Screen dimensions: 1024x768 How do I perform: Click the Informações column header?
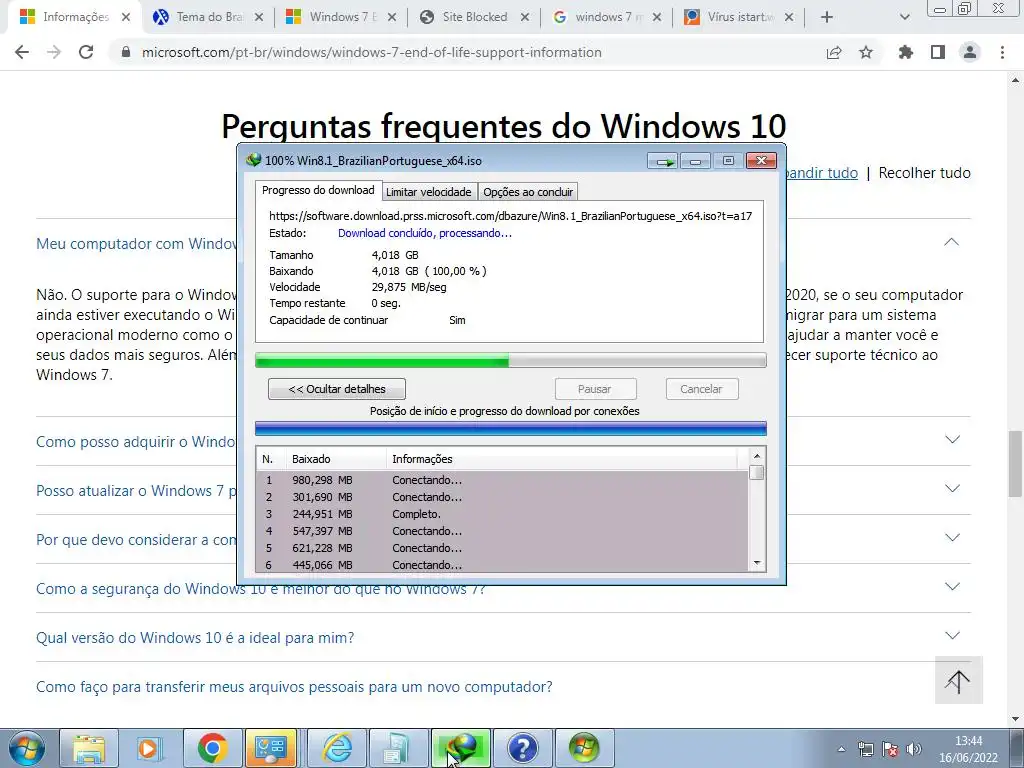(562, 459)
